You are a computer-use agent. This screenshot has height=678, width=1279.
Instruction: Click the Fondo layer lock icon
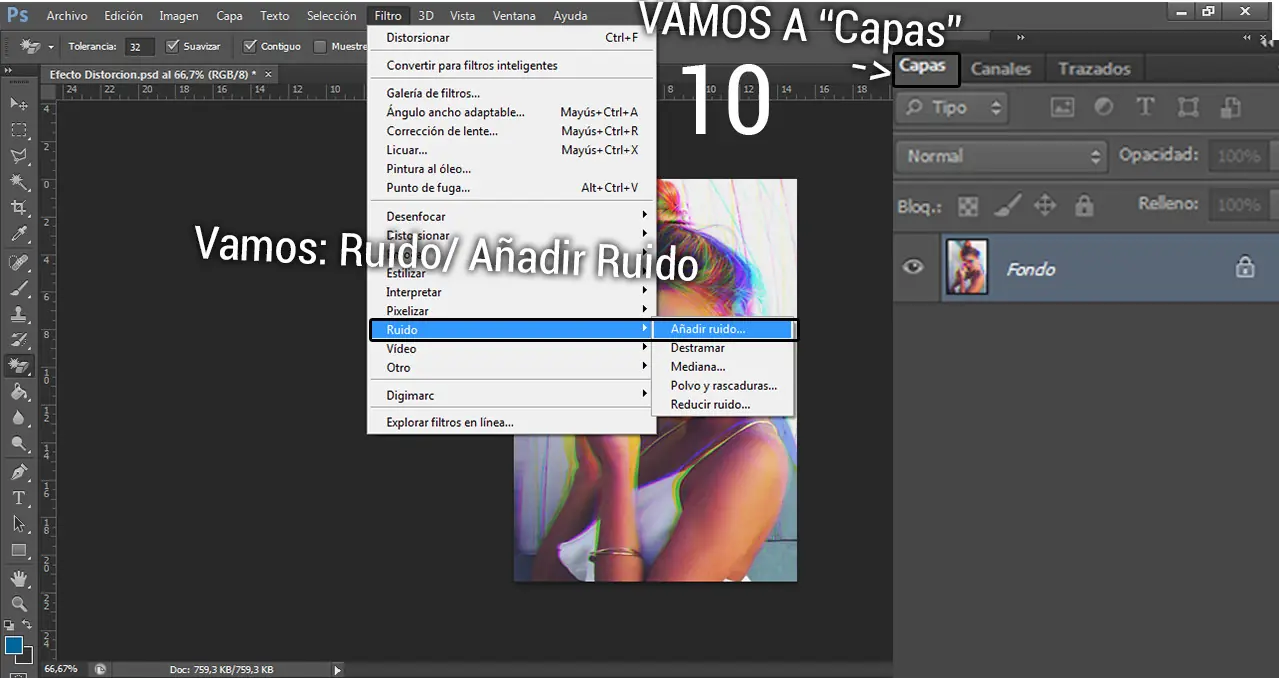[1245, 267]
